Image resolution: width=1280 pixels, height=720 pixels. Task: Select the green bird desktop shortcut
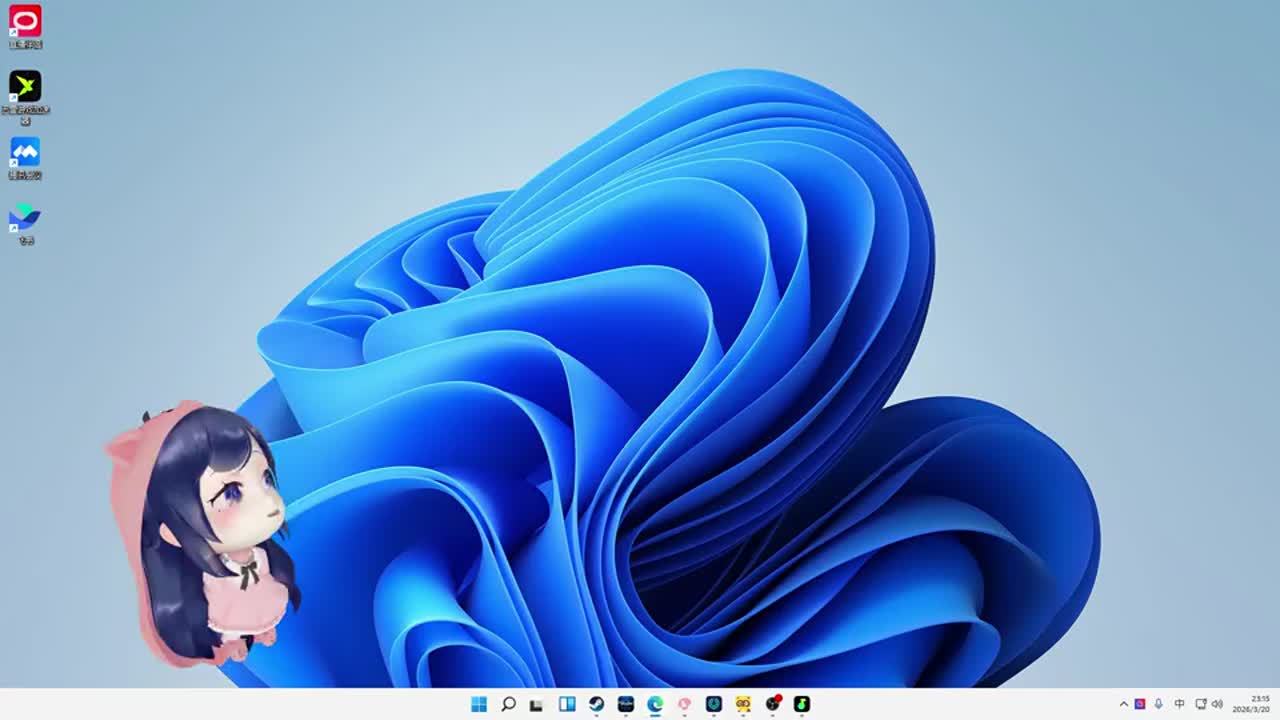(x=25, y=87)
